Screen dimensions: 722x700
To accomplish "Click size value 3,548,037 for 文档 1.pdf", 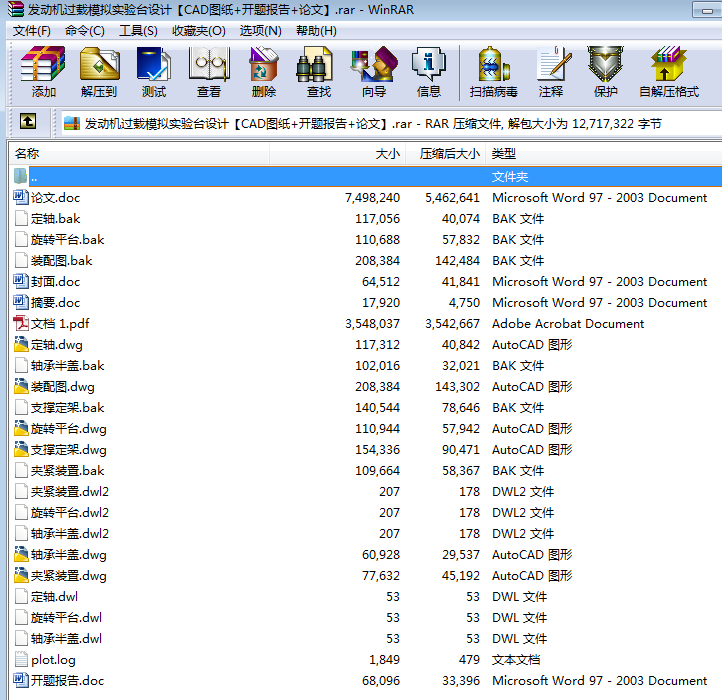I will (x=372, y=323).
